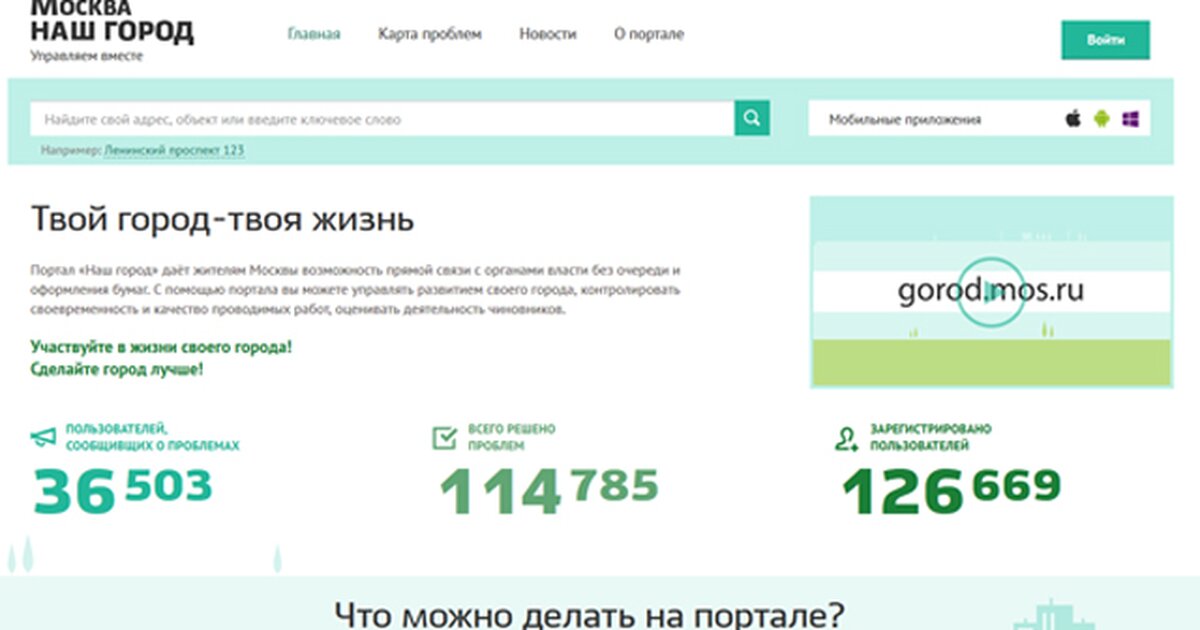Image resolution: width=1200 pixels, height=630 pixels.
Task: Click the megaphone icon for problem reporters
Action: click(43, 437)
